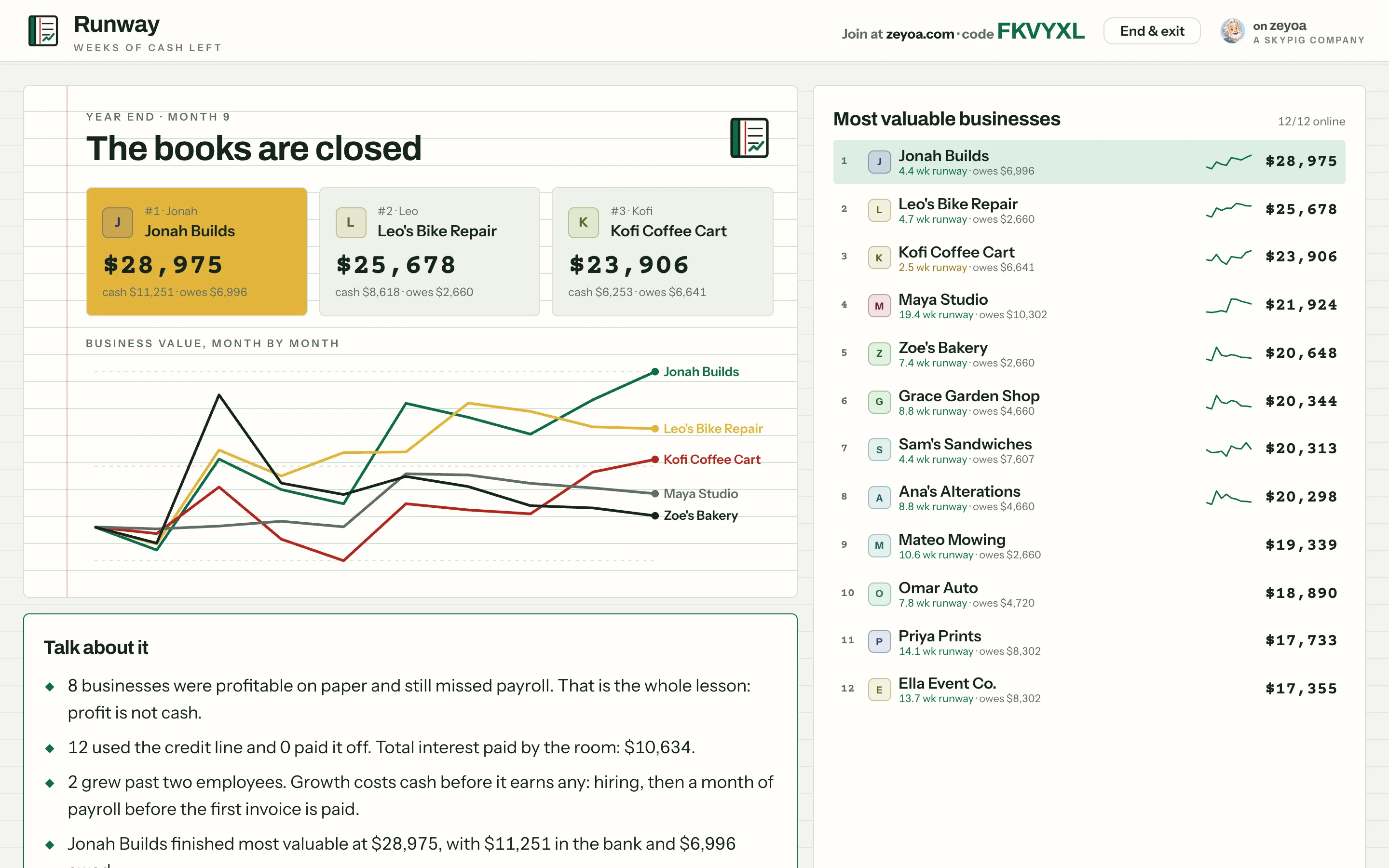Click the A badge beside Ana's Alterations

click(x=879, y=498)
